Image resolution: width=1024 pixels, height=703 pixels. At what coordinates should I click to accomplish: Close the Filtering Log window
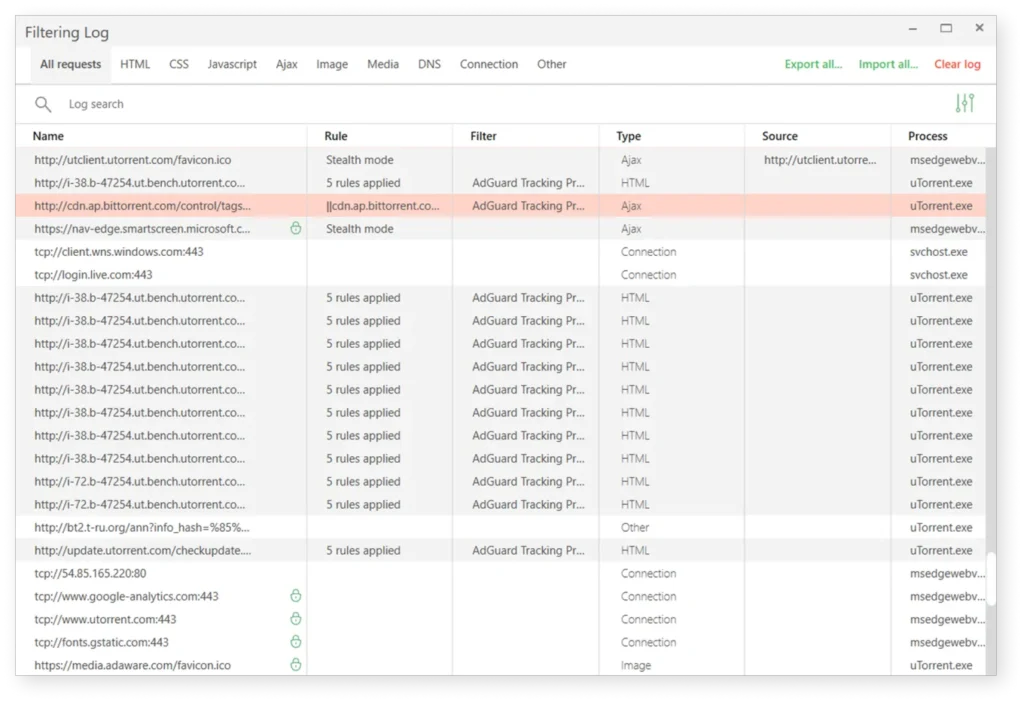(979, 28)
